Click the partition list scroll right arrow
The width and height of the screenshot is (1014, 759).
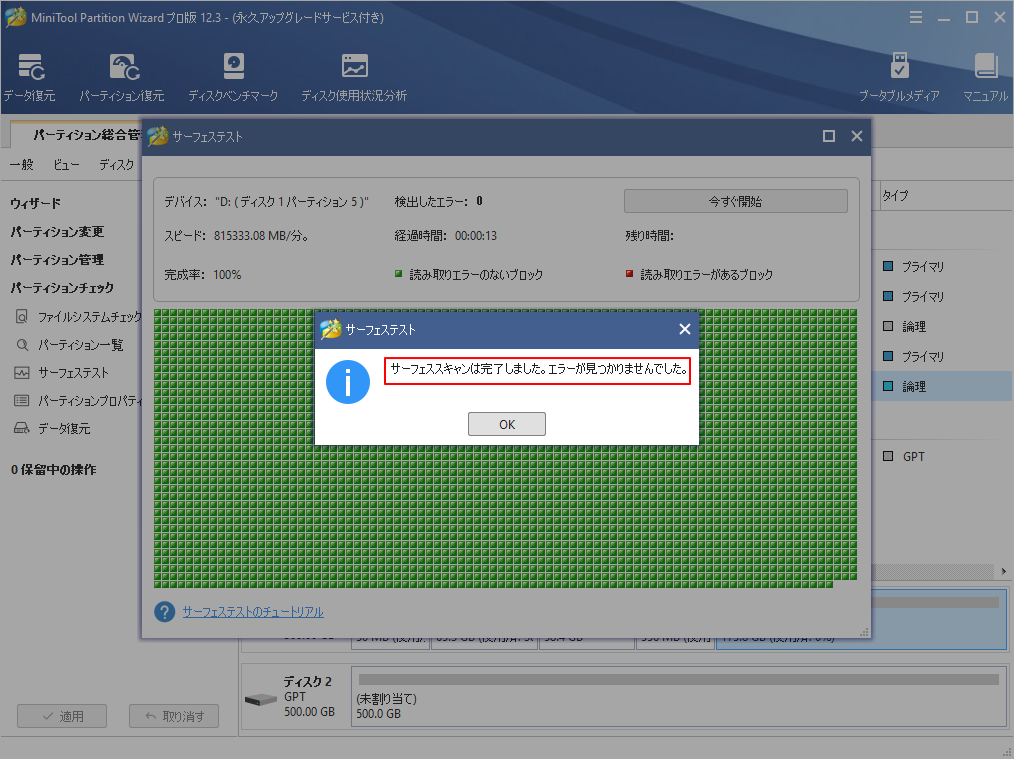tap(1004, 571)
